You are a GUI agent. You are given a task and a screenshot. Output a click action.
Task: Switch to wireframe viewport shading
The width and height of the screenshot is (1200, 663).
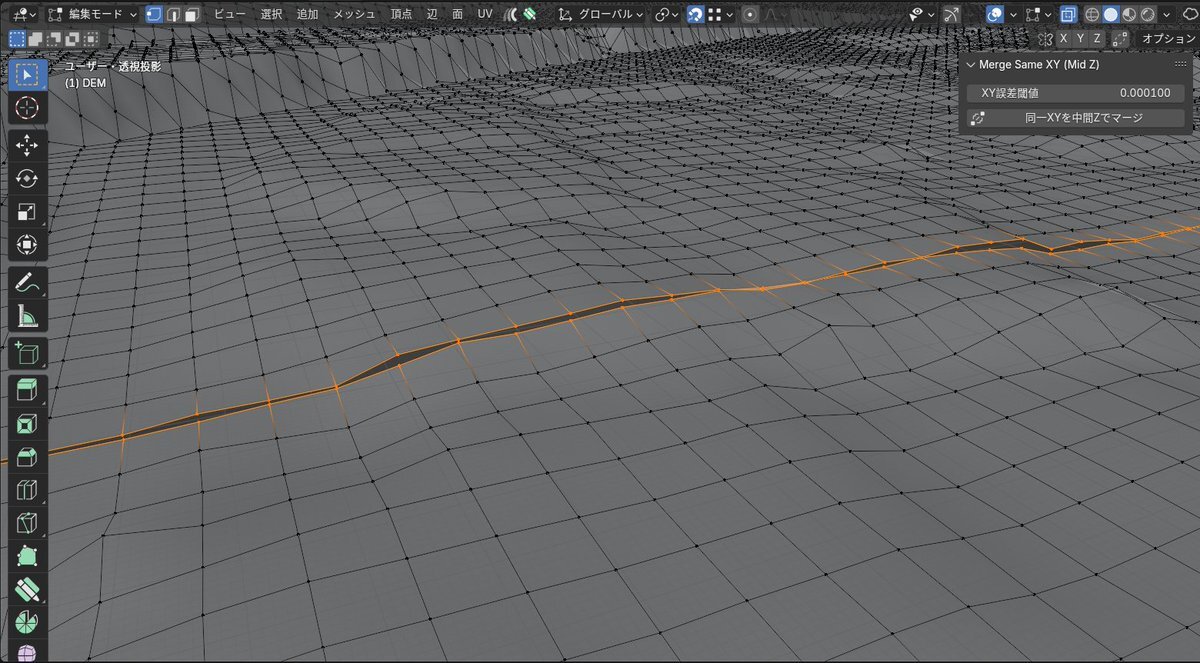click(1092, 14)
